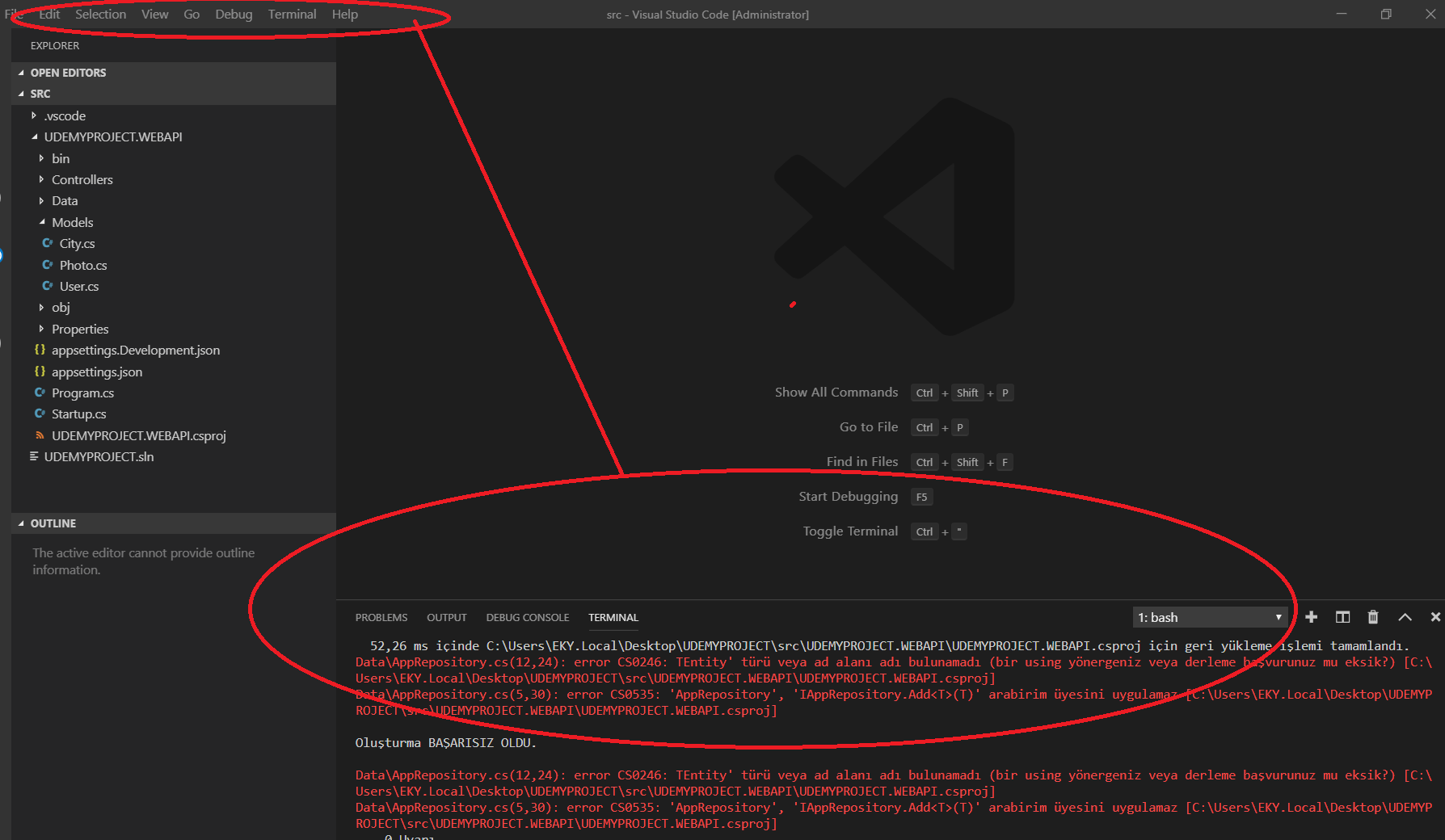The width and height of the screenshot is (1445, 840).
Task: Switch to the DEBUG CONSOLE tab
Action: (x=527, y=618)
